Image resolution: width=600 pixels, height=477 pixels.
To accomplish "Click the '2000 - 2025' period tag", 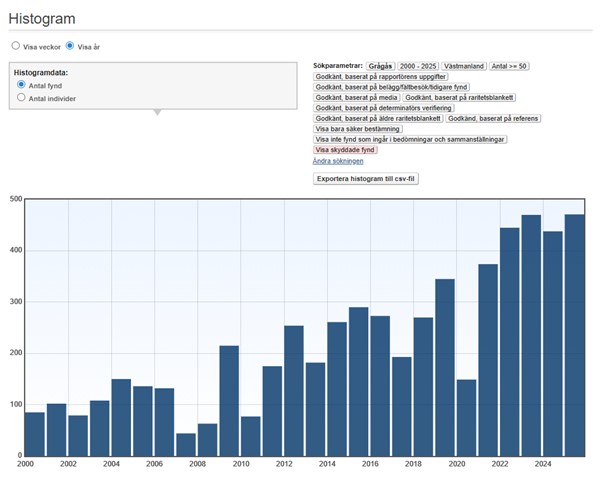I will click(420, 66).
